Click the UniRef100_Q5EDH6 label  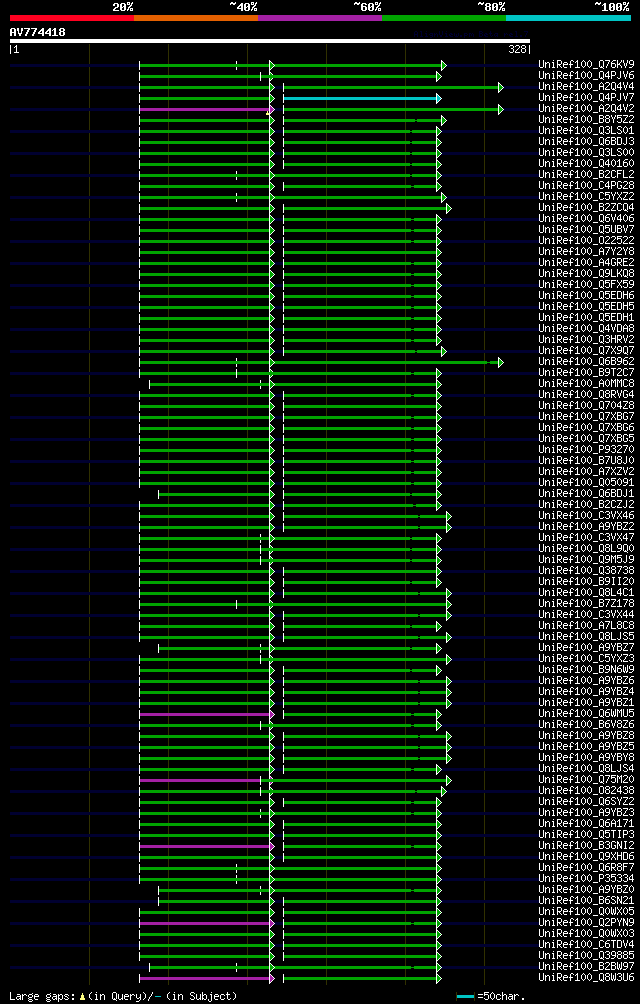586,296
